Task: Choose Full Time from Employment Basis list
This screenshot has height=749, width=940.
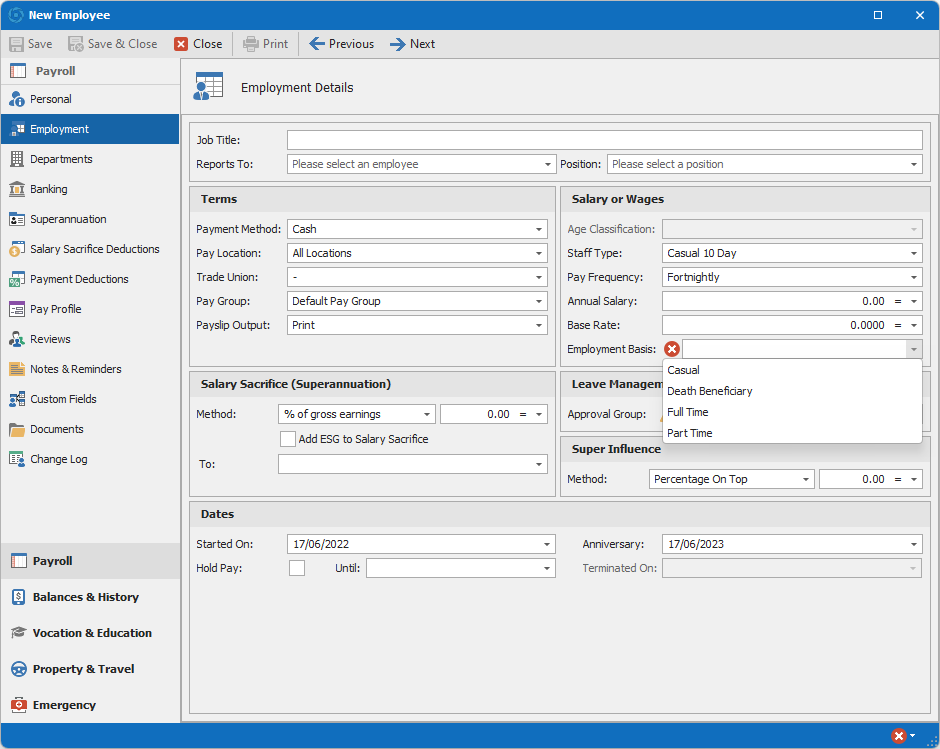Action: tap(688, 412)
